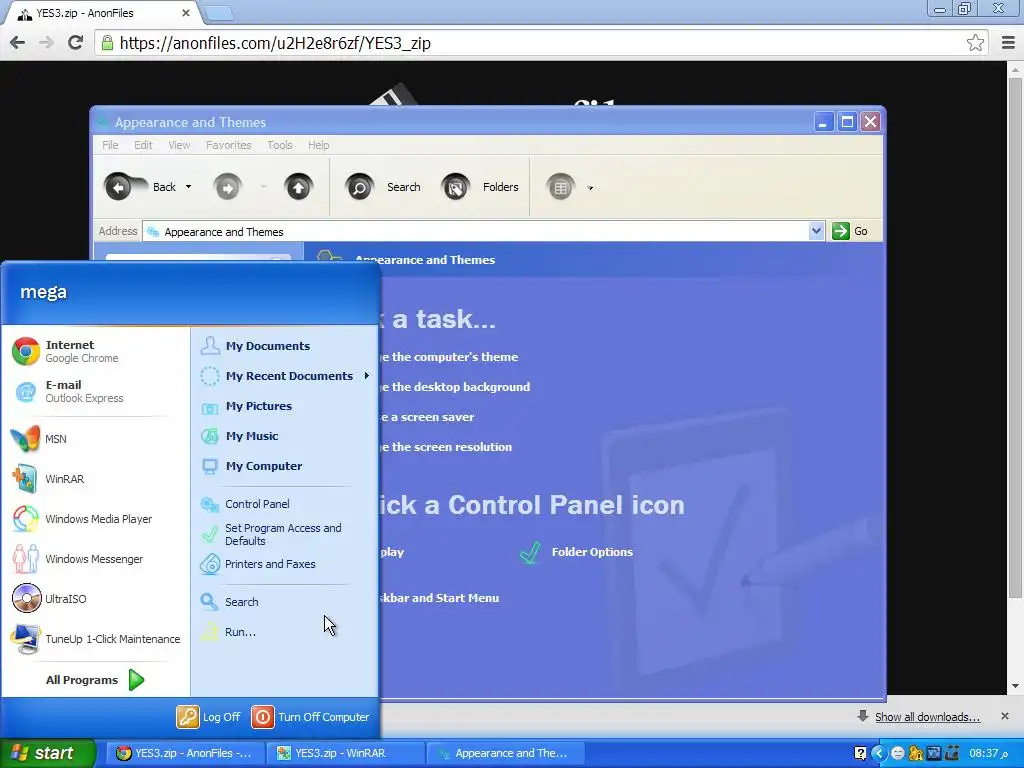Image resolution: width=1024 pixels, height=768 pixels.
Task: Open the View menu
Action: pyautogui.click(x=179, y=145)
